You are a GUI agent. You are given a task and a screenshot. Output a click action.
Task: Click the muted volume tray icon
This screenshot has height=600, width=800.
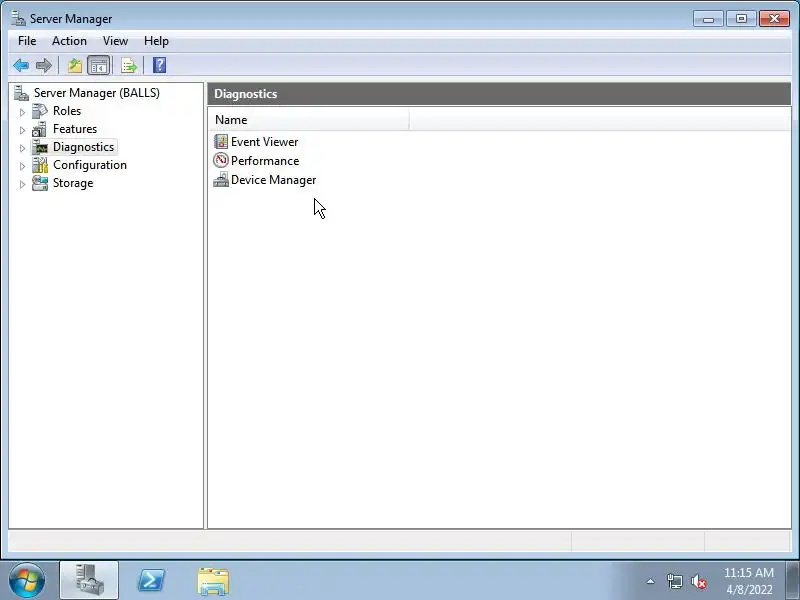point(699,581)
